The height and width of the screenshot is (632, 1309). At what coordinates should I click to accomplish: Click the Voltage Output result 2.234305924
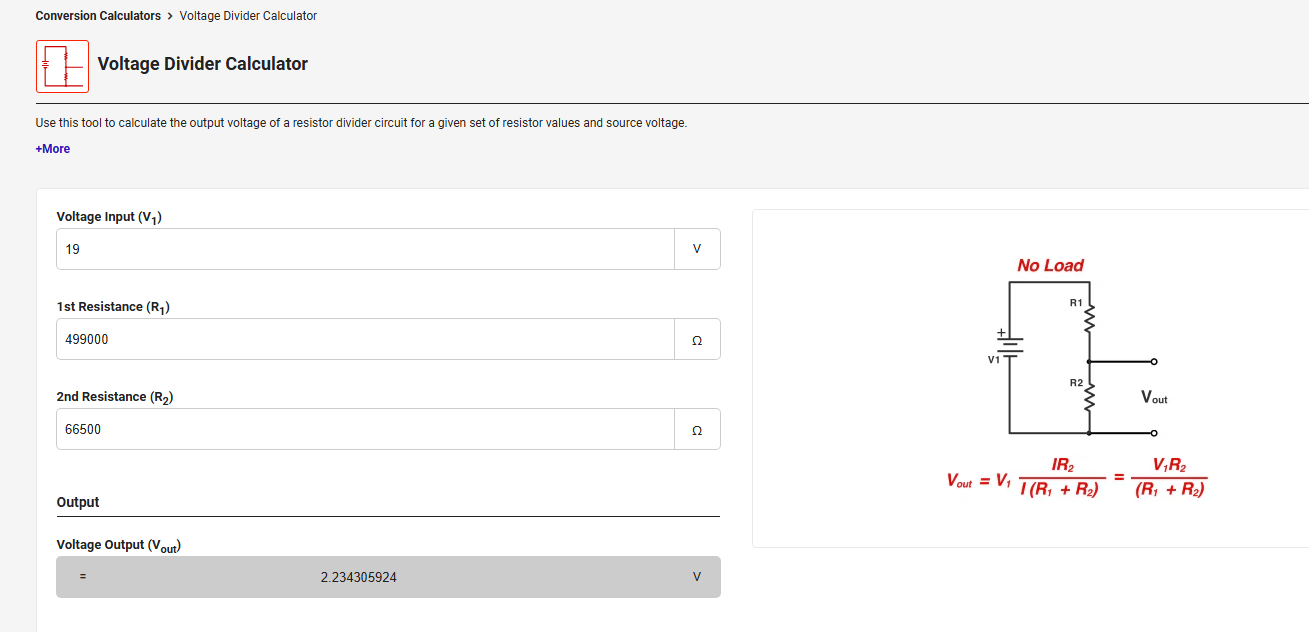[359, 577]
